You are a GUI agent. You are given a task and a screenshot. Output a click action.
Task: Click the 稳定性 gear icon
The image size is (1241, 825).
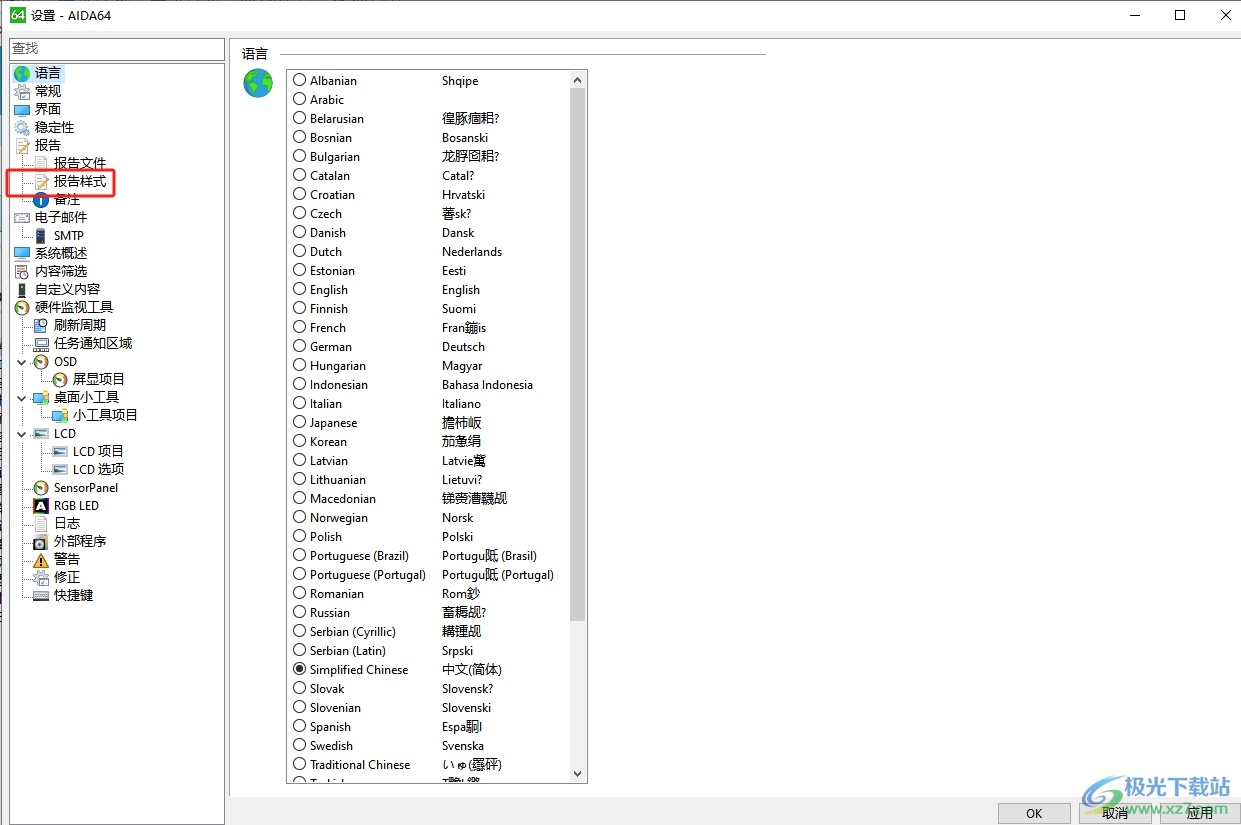pyautogui.click(x=22, y=127)
